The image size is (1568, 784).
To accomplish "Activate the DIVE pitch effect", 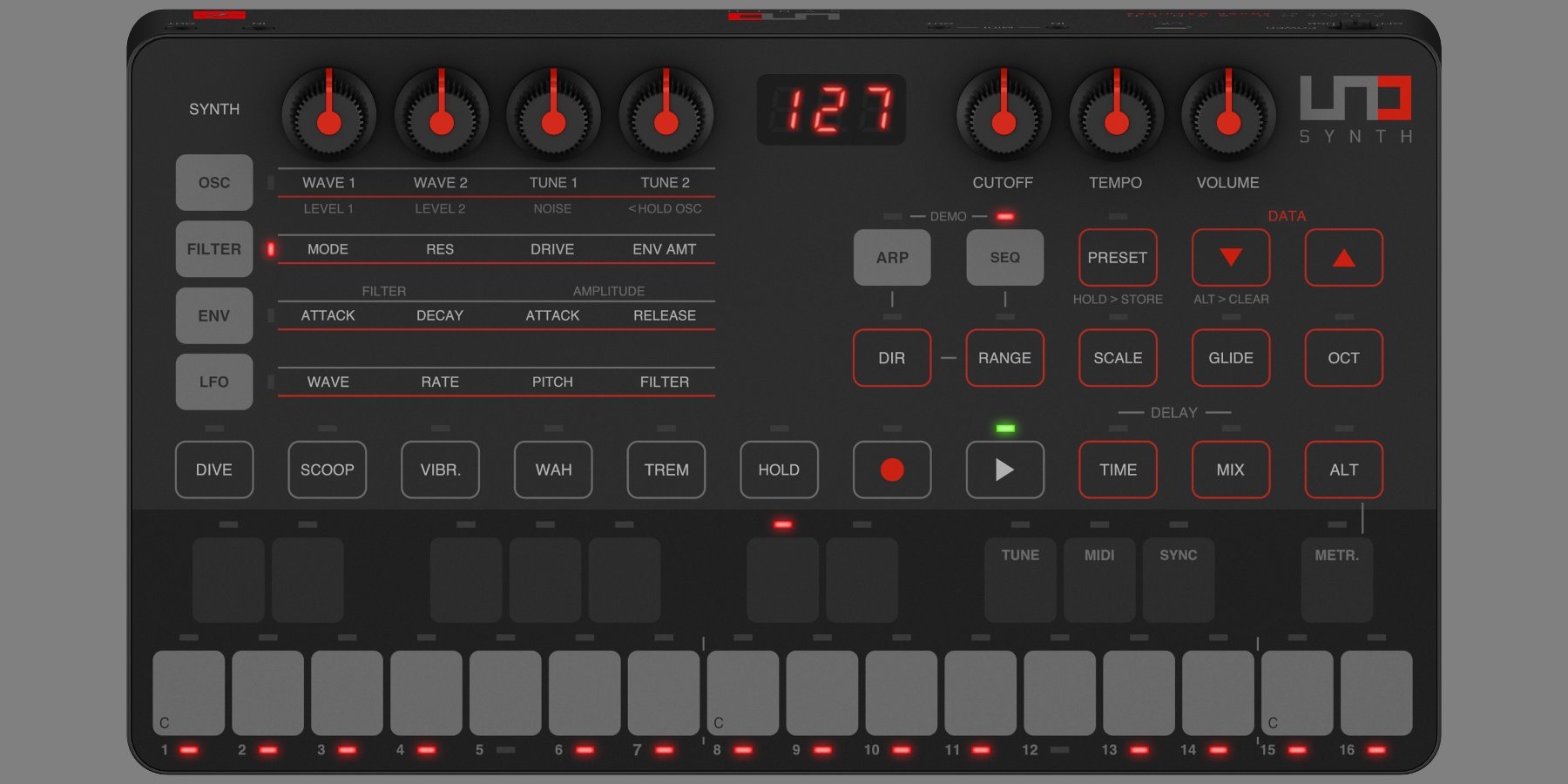I will point(213,470).
